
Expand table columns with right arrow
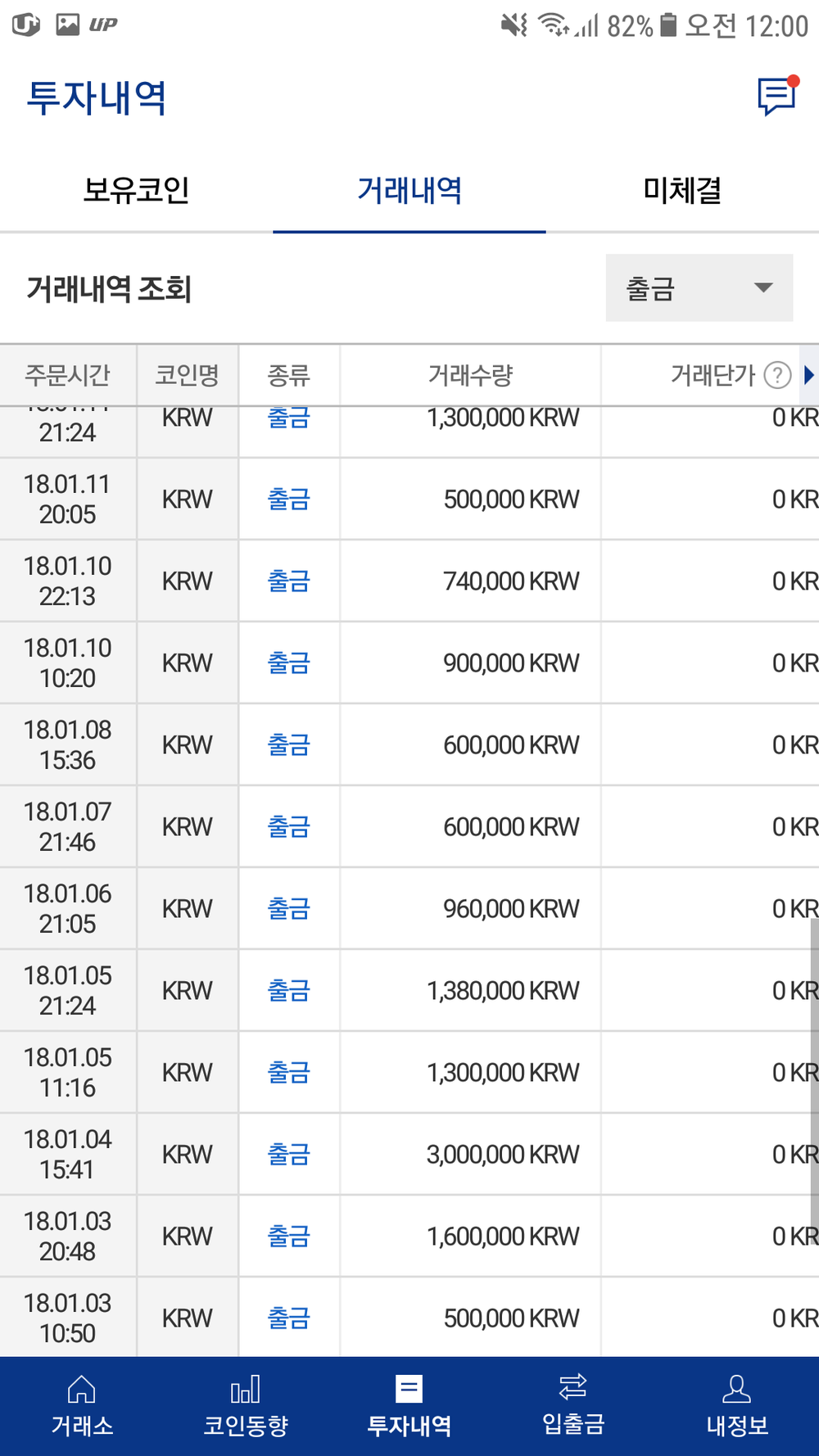809,375
